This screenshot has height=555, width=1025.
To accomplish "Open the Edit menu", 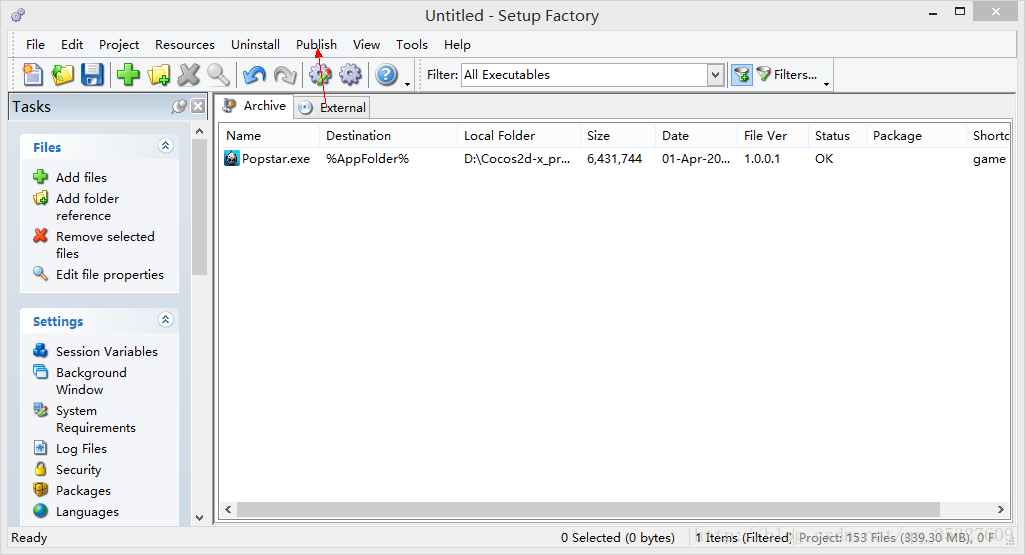I will pyautogui.click(x=72, y=44).
